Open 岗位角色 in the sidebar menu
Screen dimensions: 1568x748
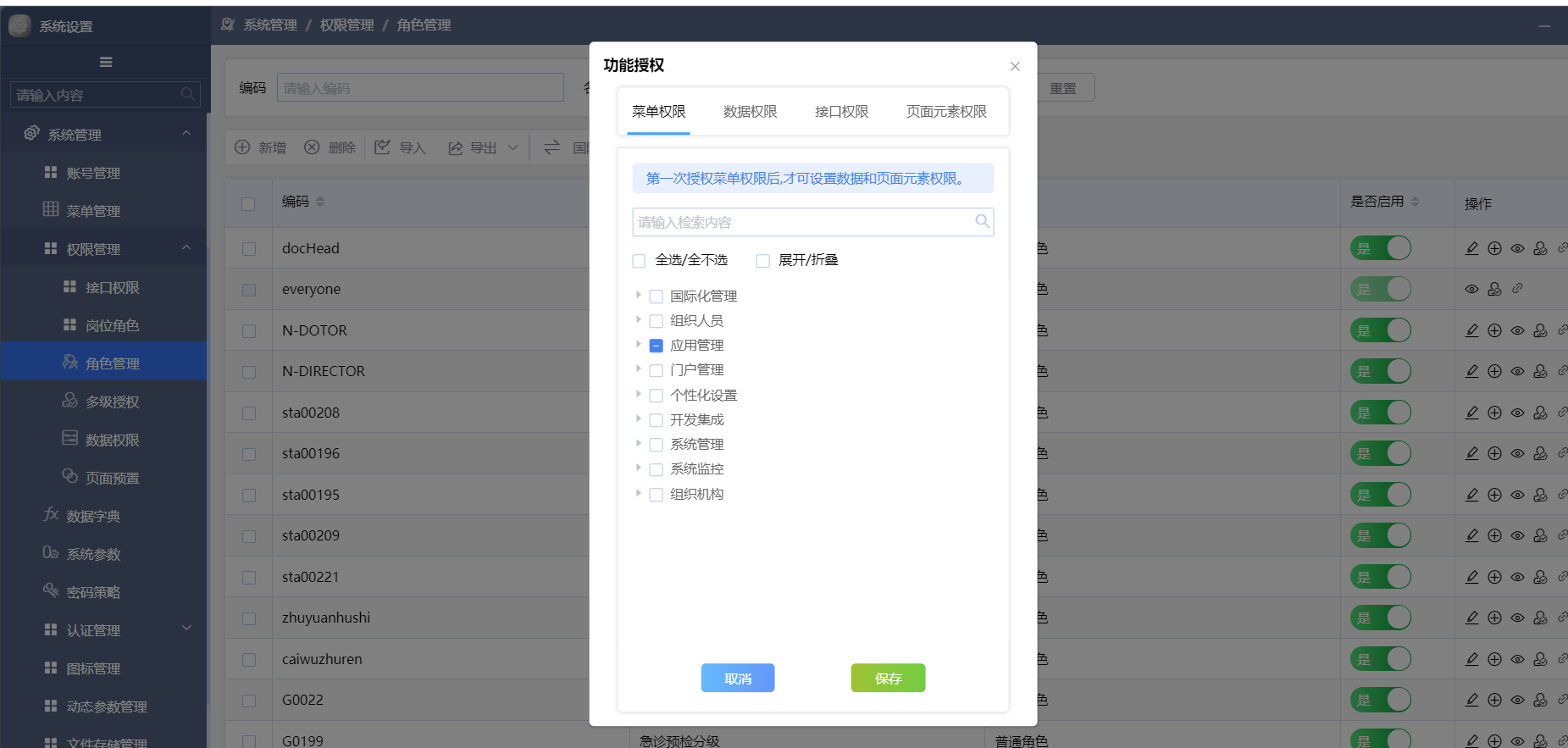tap(103, 325)
